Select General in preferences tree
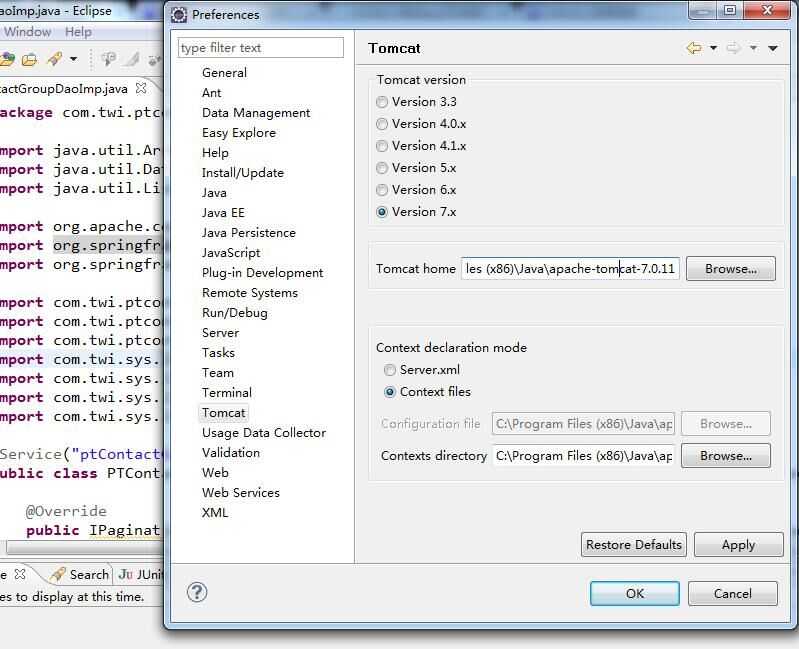 click(224, 73)
